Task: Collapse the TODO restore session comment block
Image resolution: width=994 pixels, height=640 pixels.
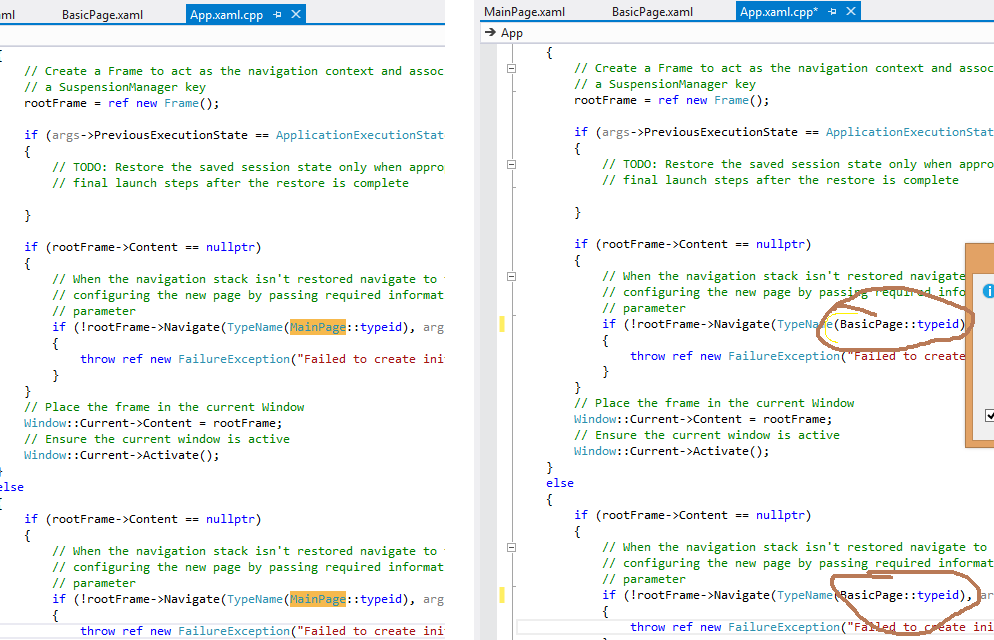Action: [511, 164]
